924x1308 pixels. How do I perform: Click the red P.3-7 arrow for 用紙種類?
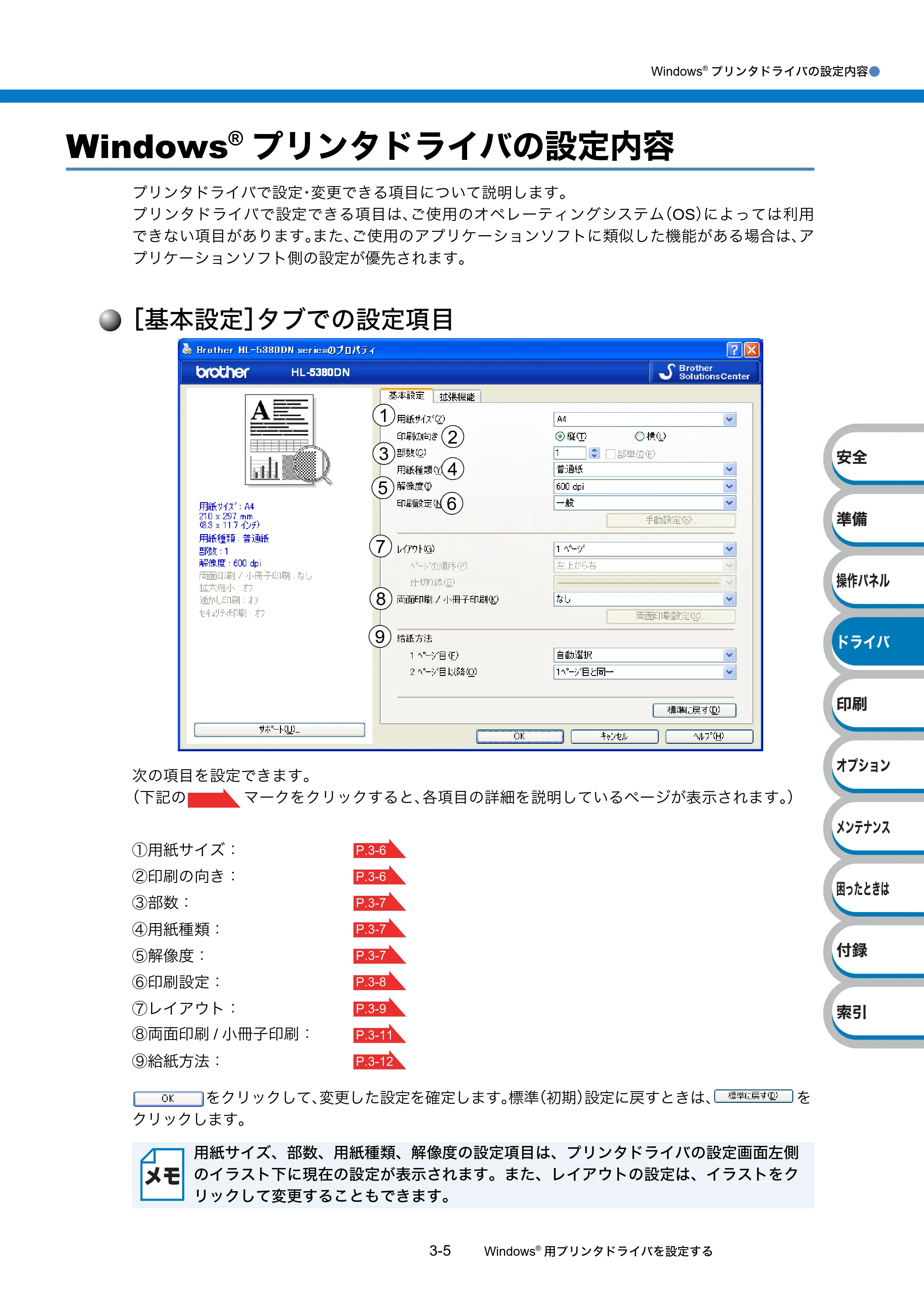click(x=379, y=929)
